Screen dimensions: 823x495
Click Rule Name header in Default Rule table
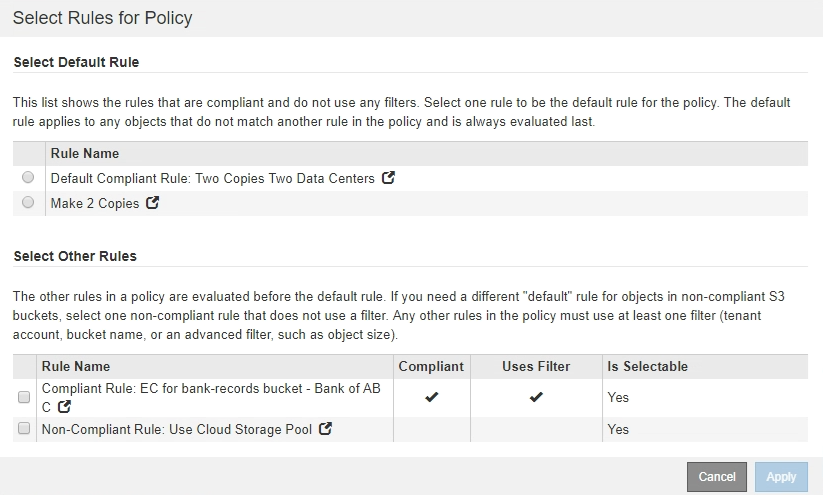tap(85, 154)
